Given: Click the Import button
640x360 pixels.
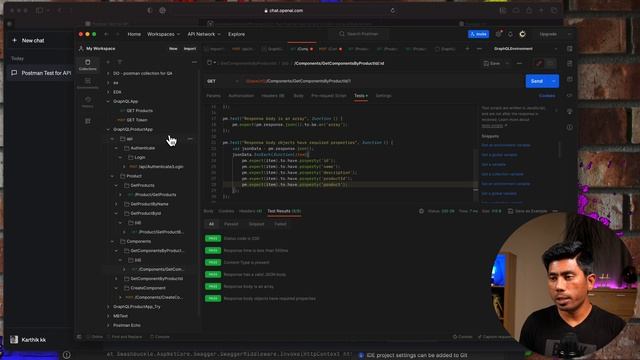Looking at the screenshot, I should tap(190, 49).
